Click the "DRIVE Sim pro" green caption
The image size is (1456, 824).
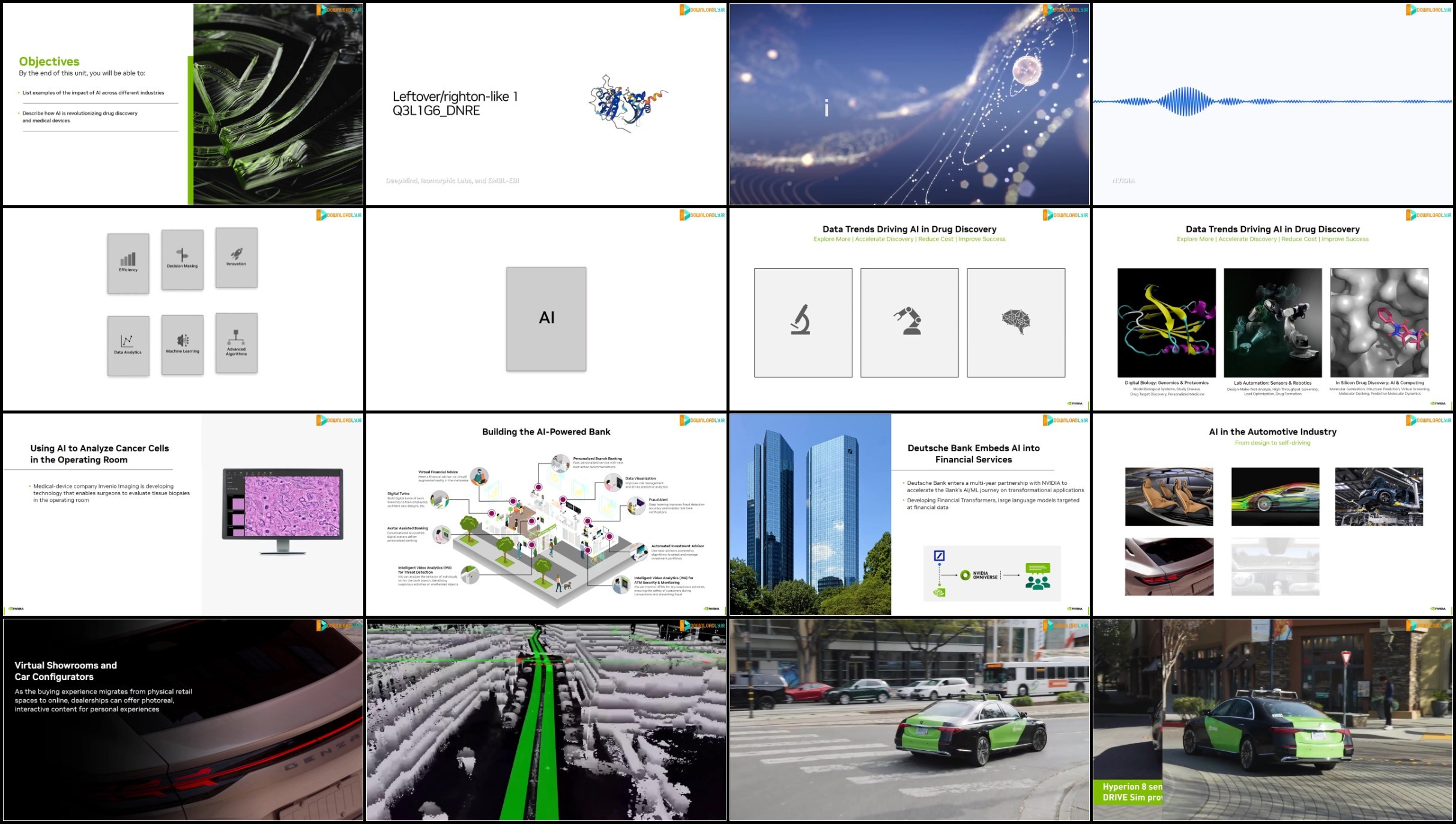tap(1132, 797)
